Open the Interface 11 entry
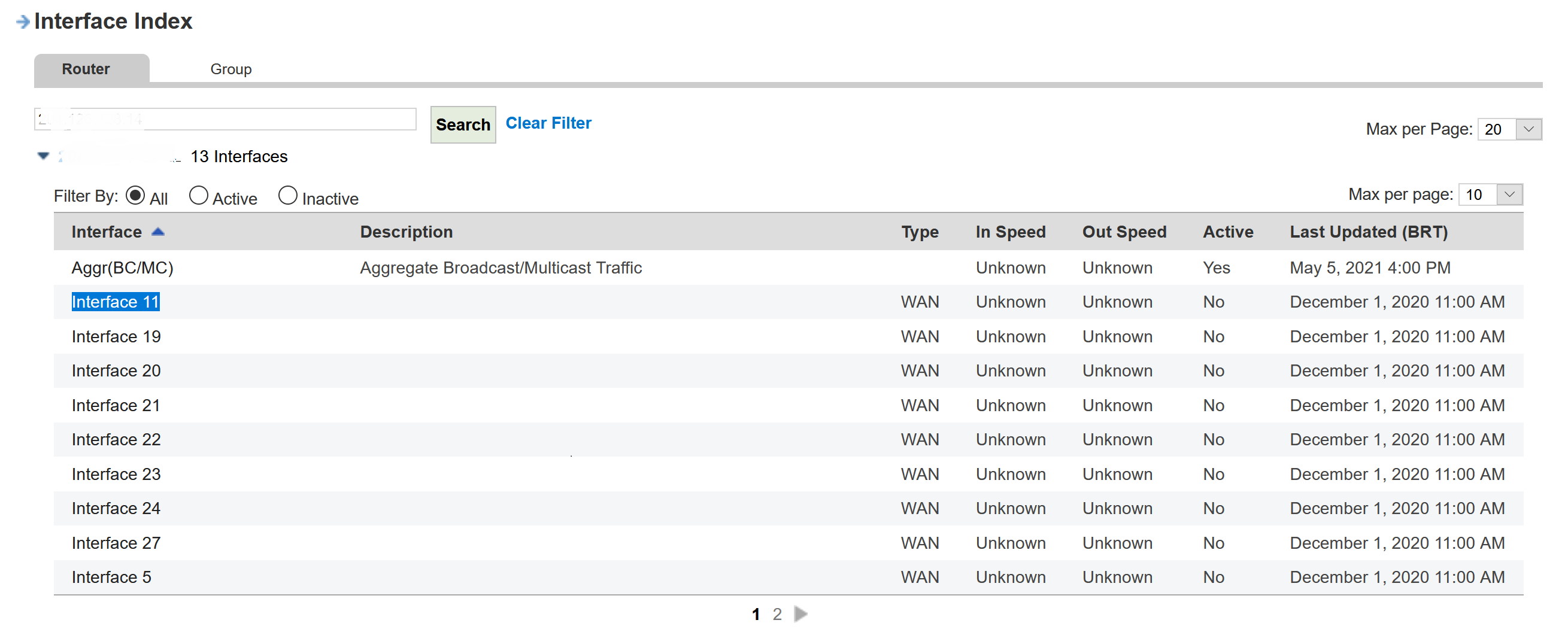Viewport: 1568px width, 629px height. coord(116,302)
